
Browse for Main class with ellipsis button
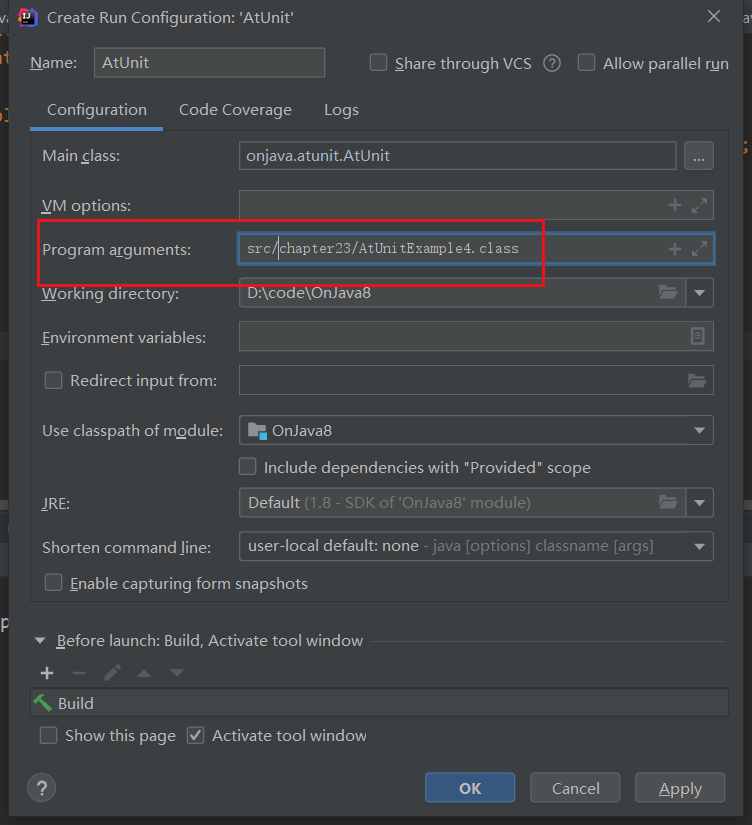[x=698, y=156]
